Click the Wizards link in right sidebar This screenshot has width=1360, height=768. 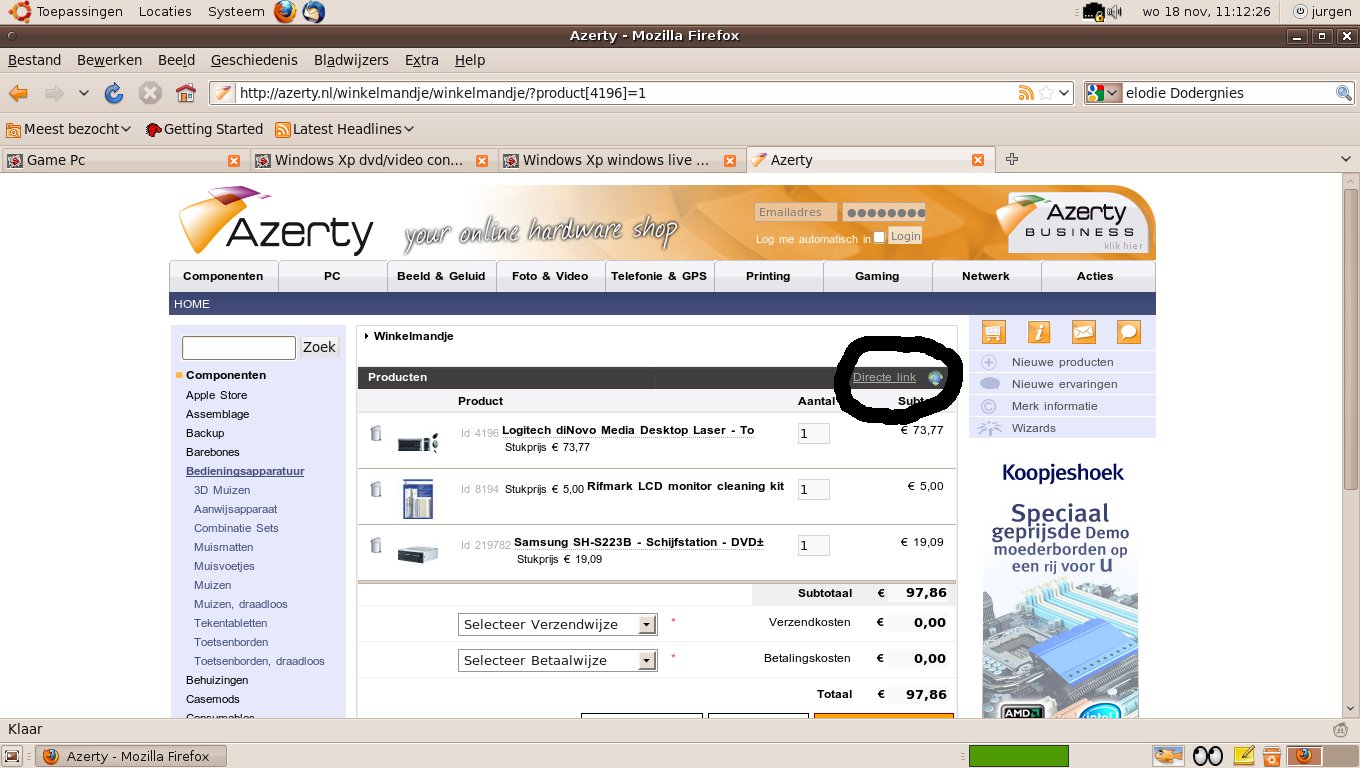(1033, 428)
